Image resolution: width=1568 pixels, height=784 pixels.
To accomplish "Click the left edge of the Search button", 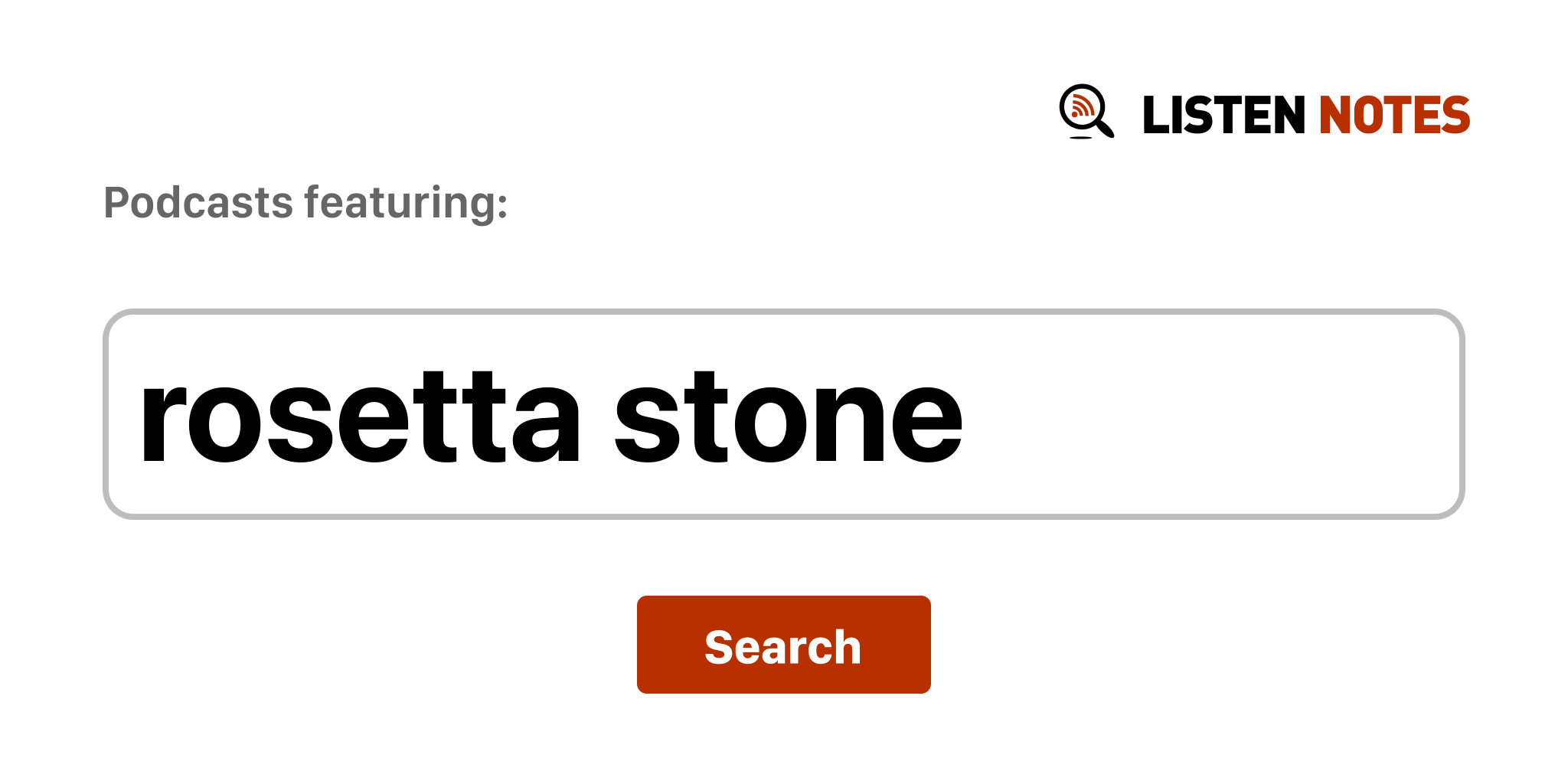I will (x=645, y=645).
